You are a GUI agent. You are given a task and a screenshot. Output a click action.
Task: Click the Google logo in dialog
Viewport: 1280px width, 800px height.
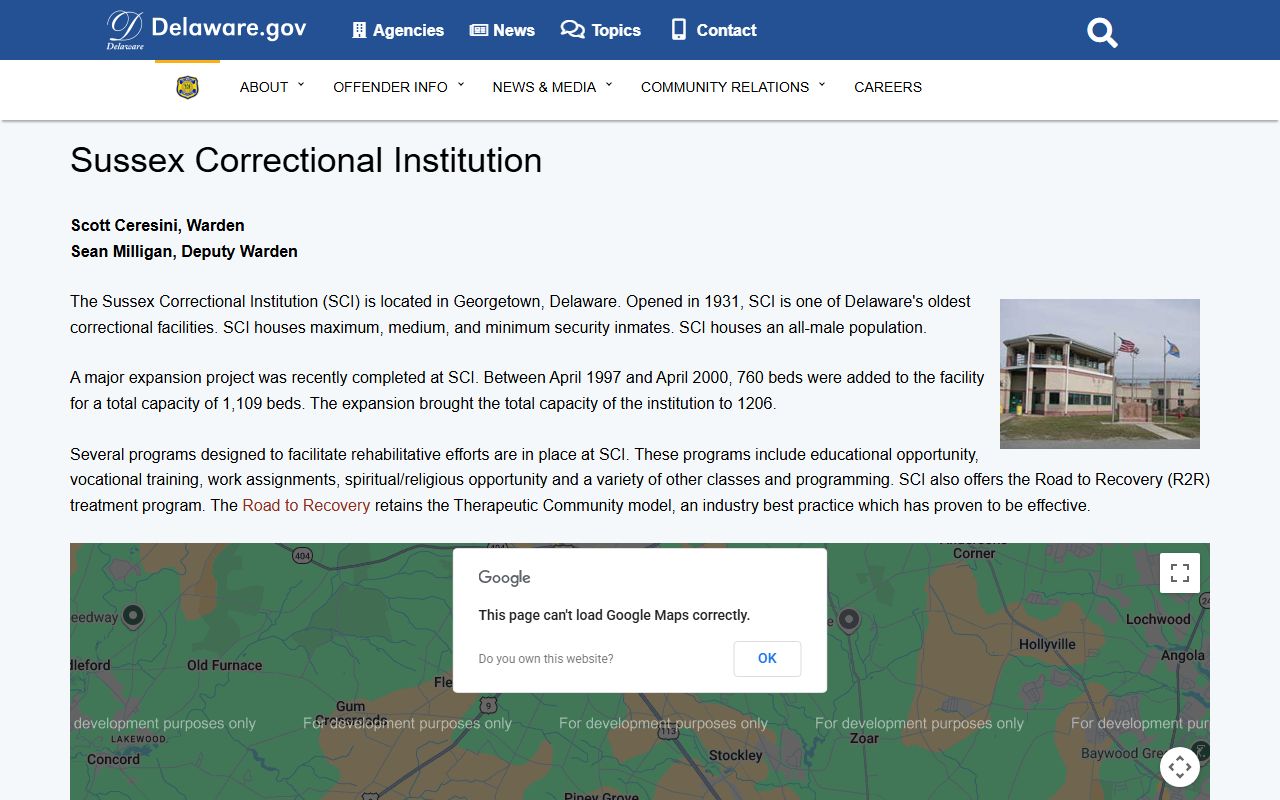(x=504, y=578)
